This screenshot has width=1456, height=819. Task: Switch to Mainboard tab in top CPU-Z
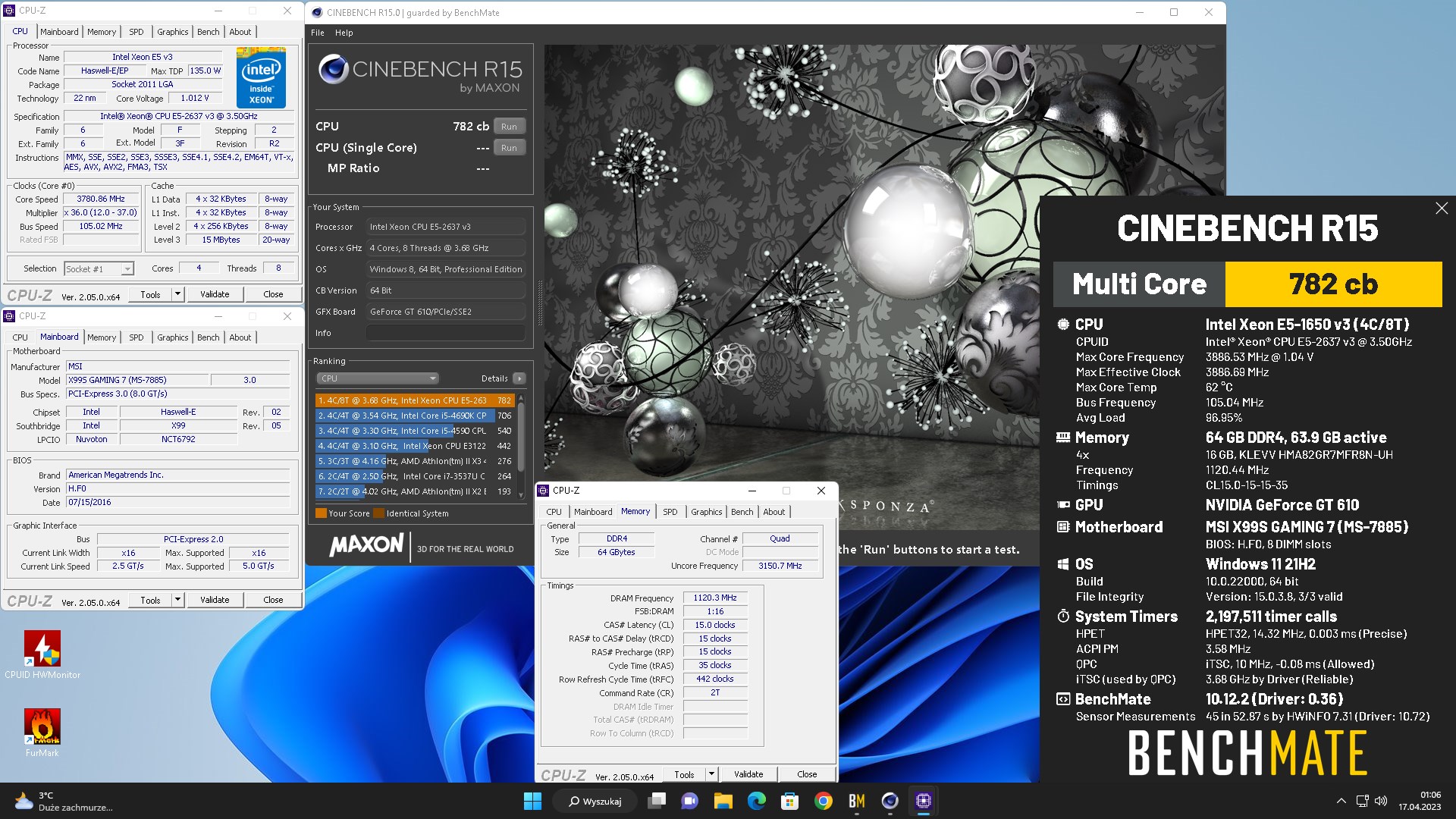click(x=59, y=32)
